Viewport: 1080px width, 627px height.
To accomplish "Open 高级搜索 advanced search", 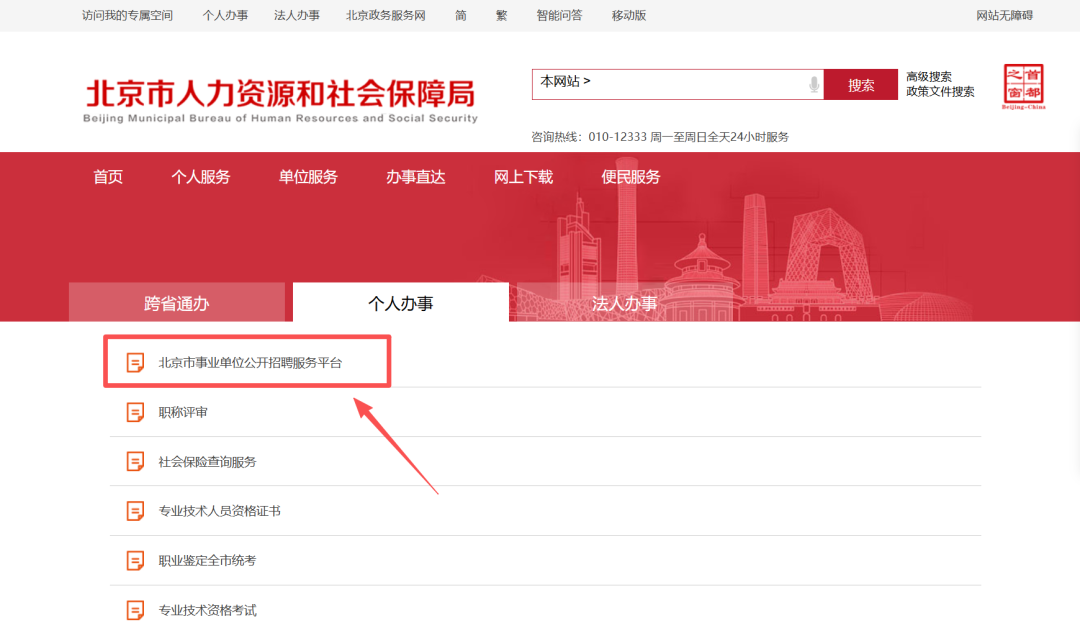I will click(x=929, y=76).
